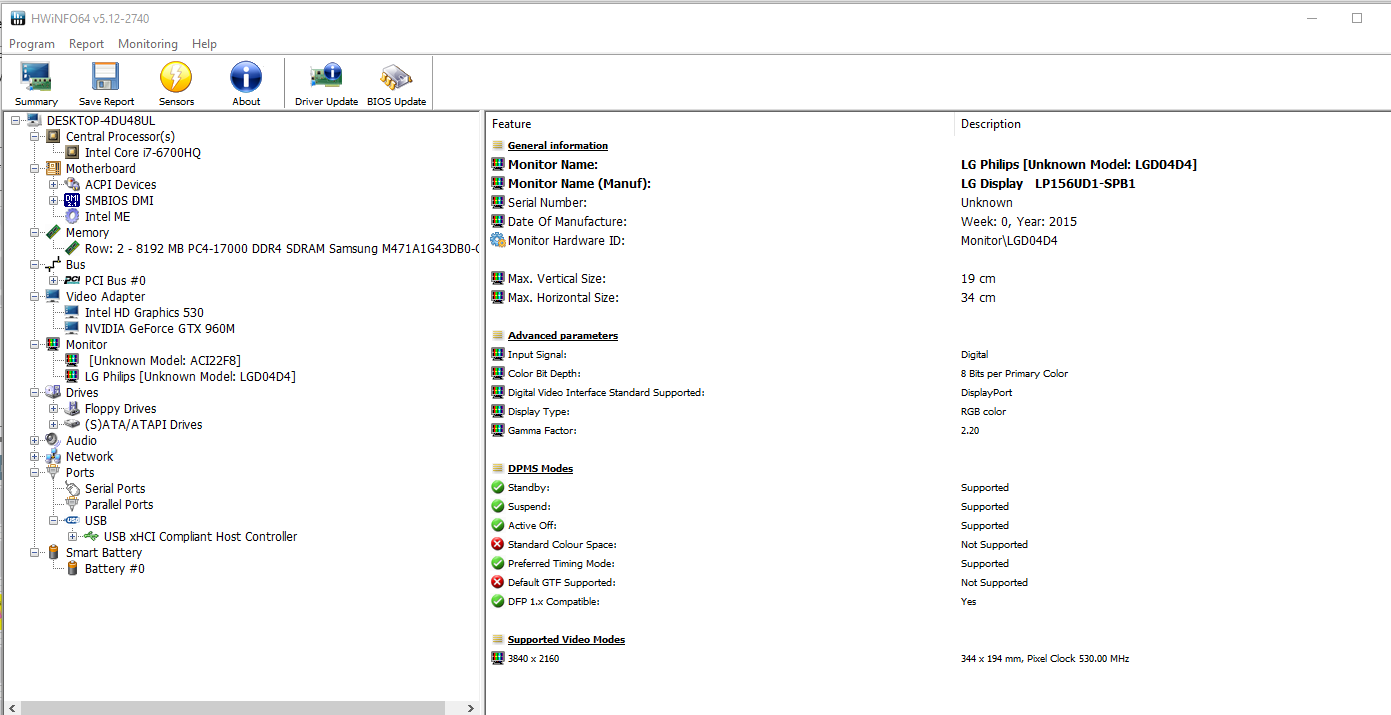Click the Serial Ports icon

pyautogui.click(x=72, y=488)
